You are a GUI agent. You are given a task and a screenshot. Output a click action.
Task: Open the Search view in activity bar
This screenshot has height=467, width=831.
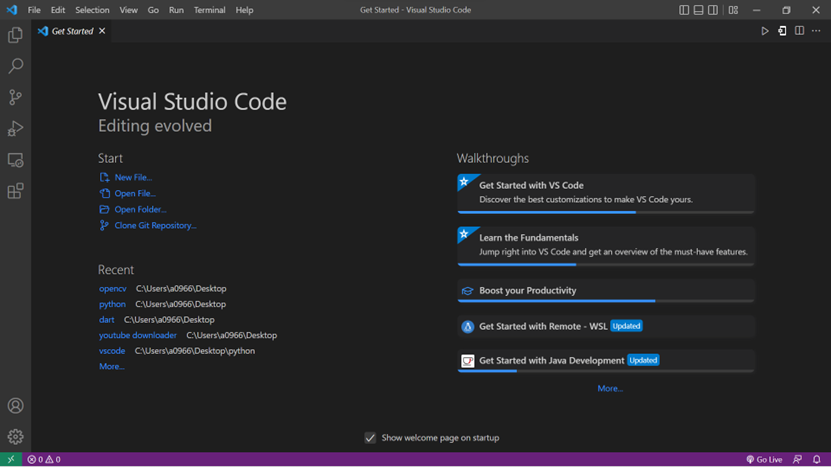coord(15,66)
